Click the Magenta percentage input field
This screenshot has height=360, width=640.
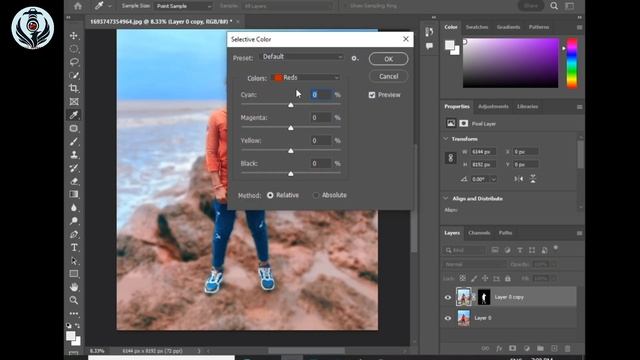click(x=321, y=118)
